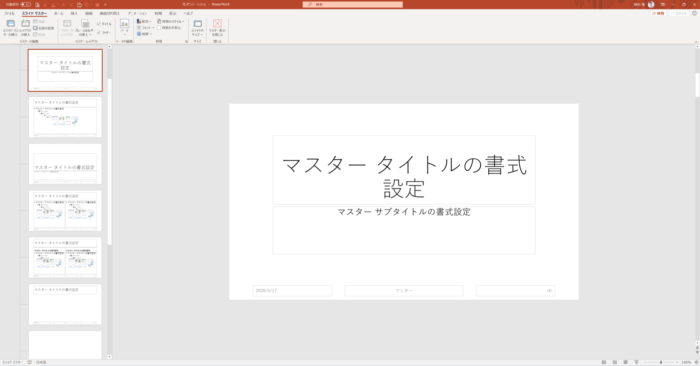Click the Comments (コメント) button
The width and height of the screenshot is (700, 366).
[679, 13]
